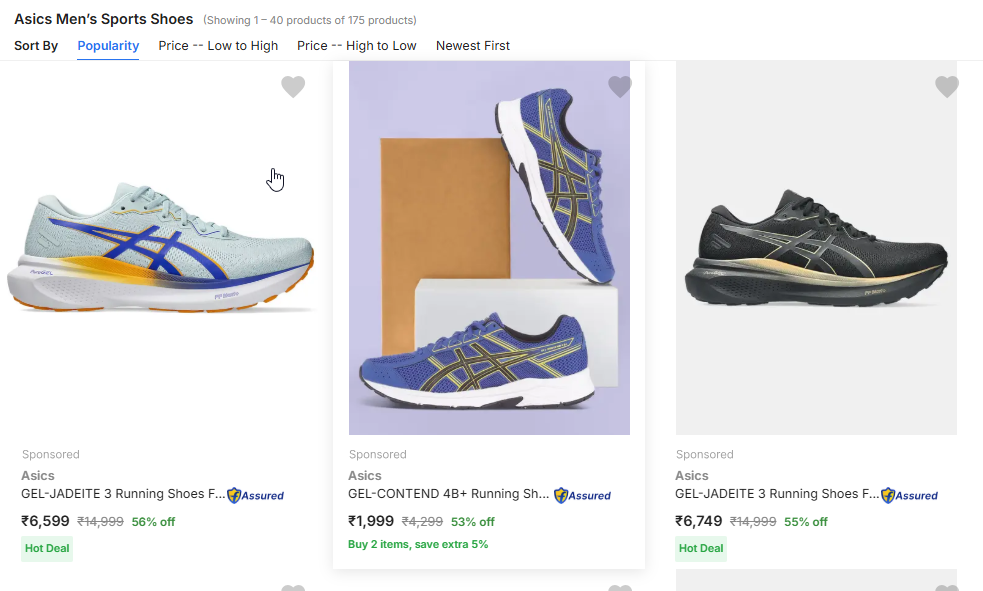Screen dimensions: 983x591
Task: Select the Newest First sort option
Action: point(473,46)
